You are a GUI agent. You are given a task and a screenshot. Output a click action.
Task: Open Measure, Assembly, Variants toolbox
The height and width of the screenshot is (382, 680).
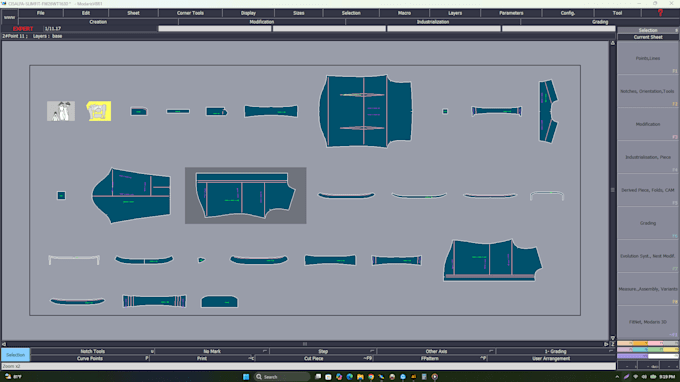(648, 289)
